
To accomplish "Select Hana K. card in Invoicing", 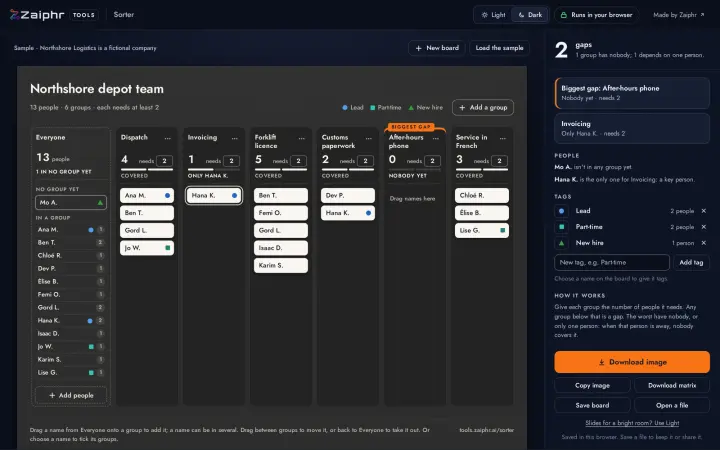I will [214, 195].
